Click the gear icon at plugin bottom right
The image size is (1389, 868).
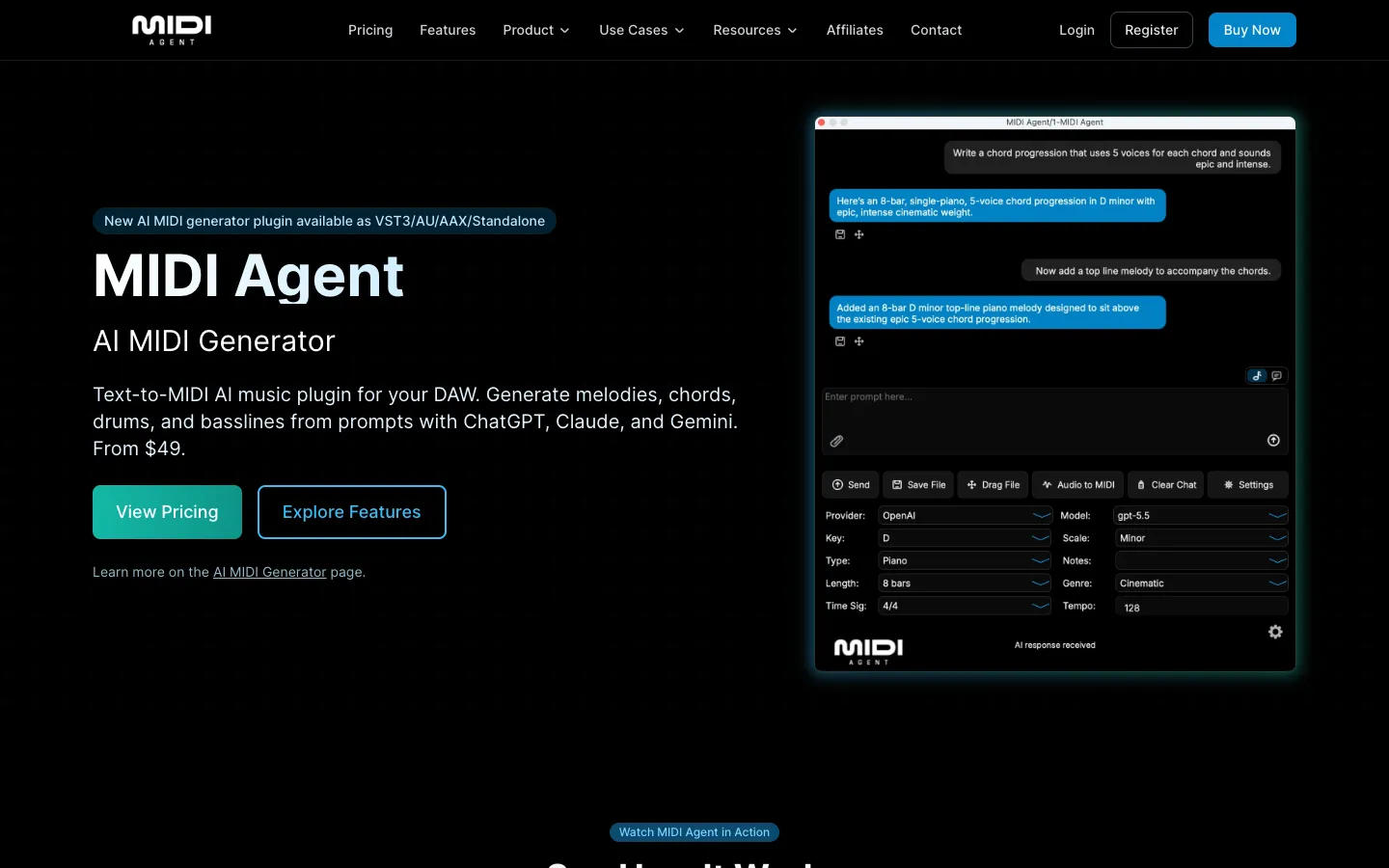tap(1275, 632)
